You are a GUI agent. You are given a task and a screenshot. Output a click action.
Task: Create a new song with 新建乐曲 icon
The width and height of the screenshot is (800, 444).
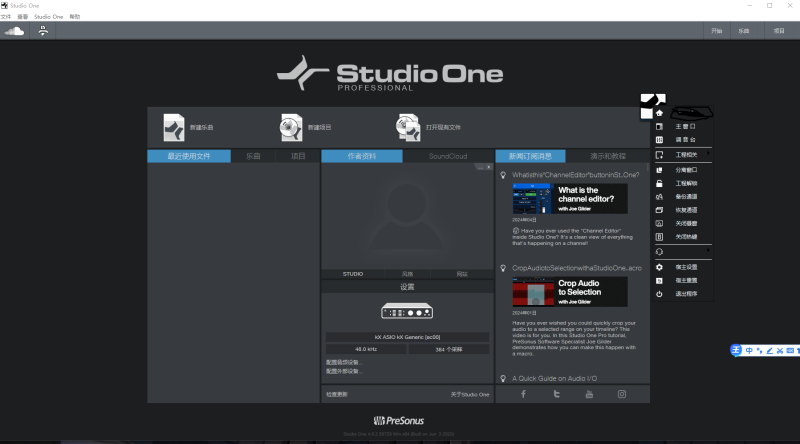pyautogui.click(x=173, y=128)
